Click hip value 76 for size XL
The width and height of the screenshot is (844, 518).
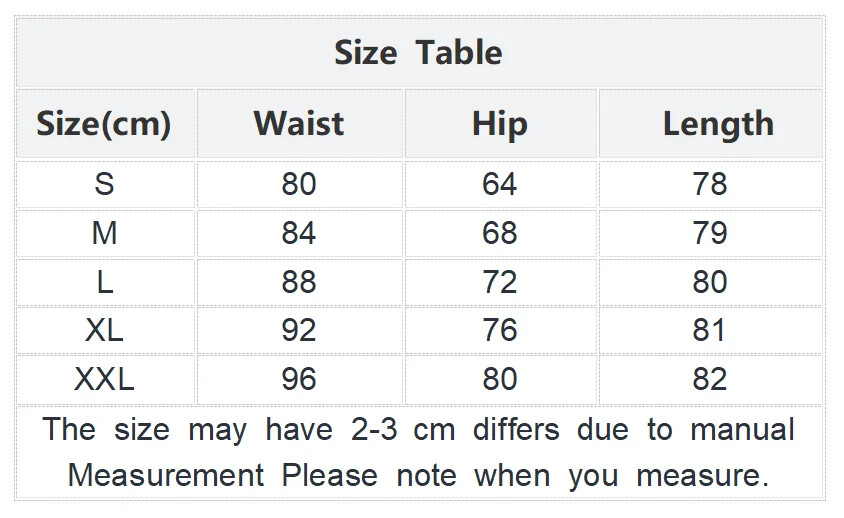[x=500, y=330]
